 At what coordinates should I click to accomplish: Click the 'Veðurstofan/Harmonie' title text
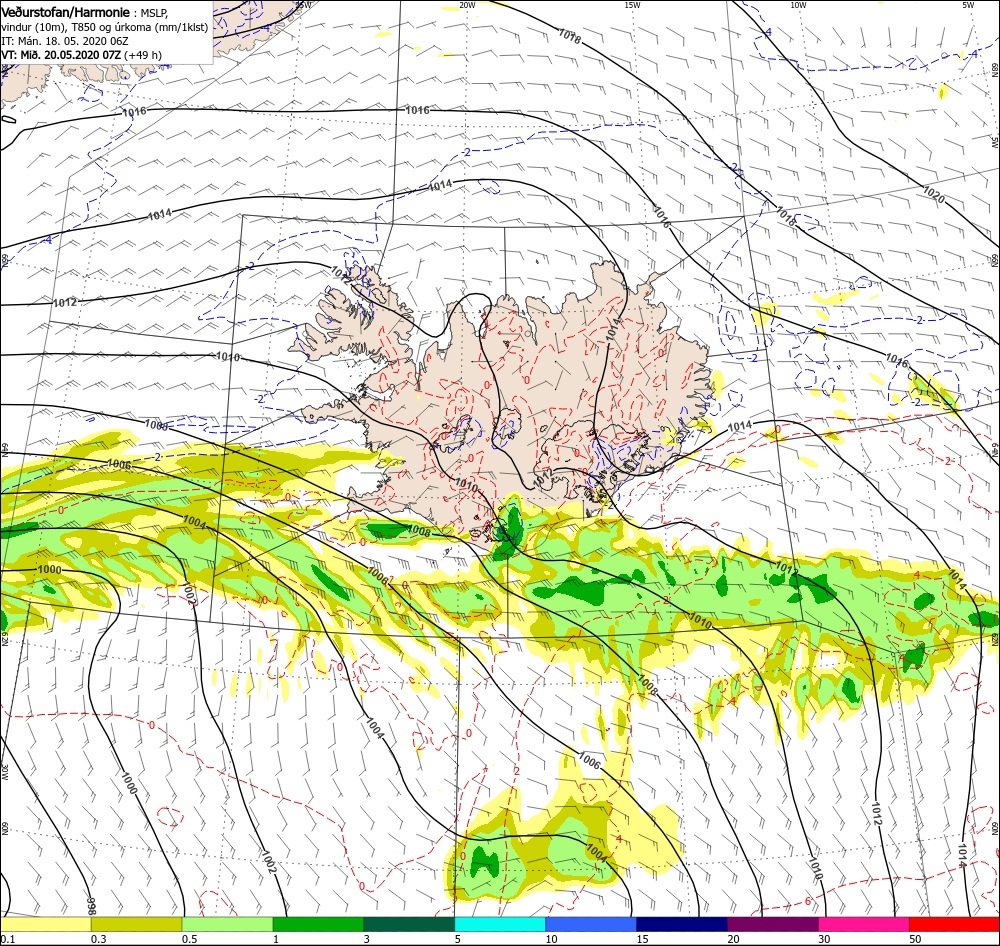66,13
